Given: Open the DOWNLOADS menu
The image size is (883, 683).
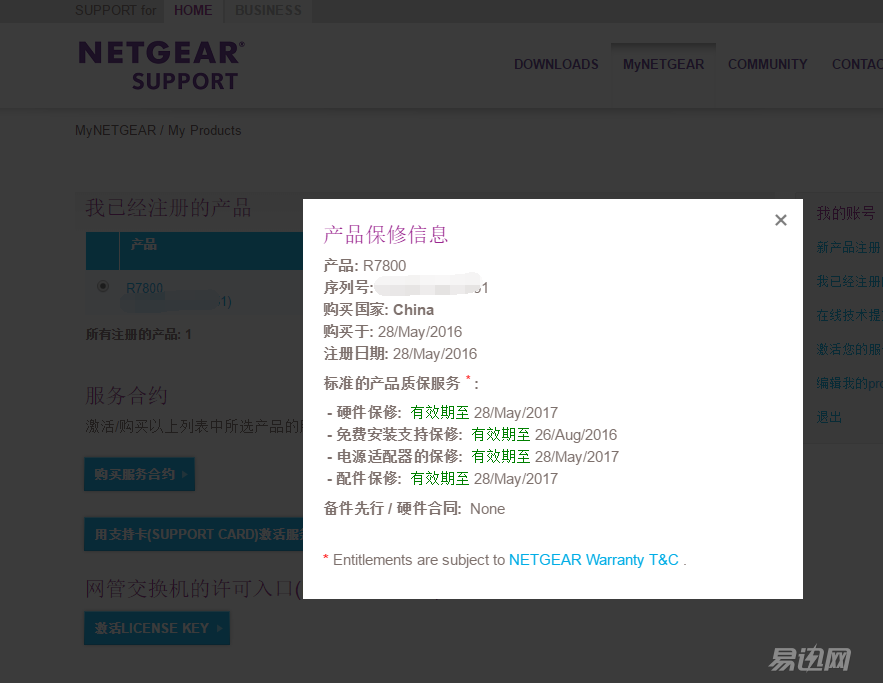Looking at the screenshot, I should click(x=556, y=64).
